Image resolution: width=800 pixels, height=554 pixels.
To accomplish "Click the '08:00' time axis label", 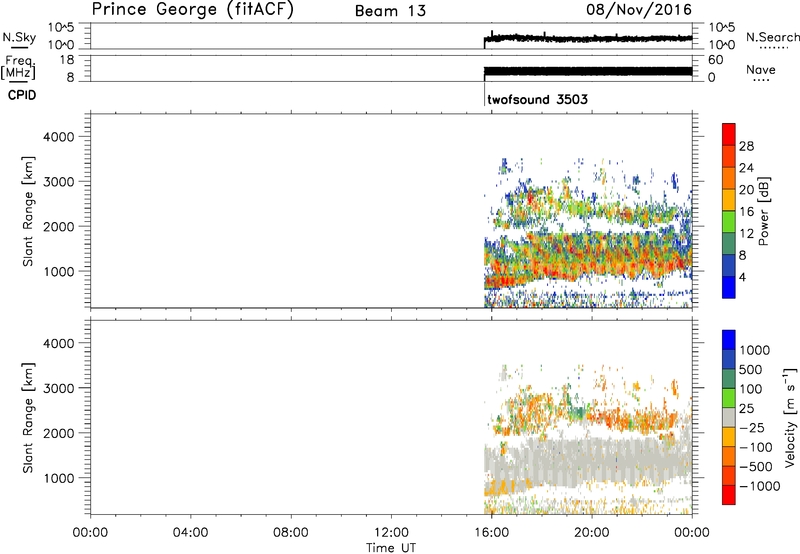I will (290, 533).
